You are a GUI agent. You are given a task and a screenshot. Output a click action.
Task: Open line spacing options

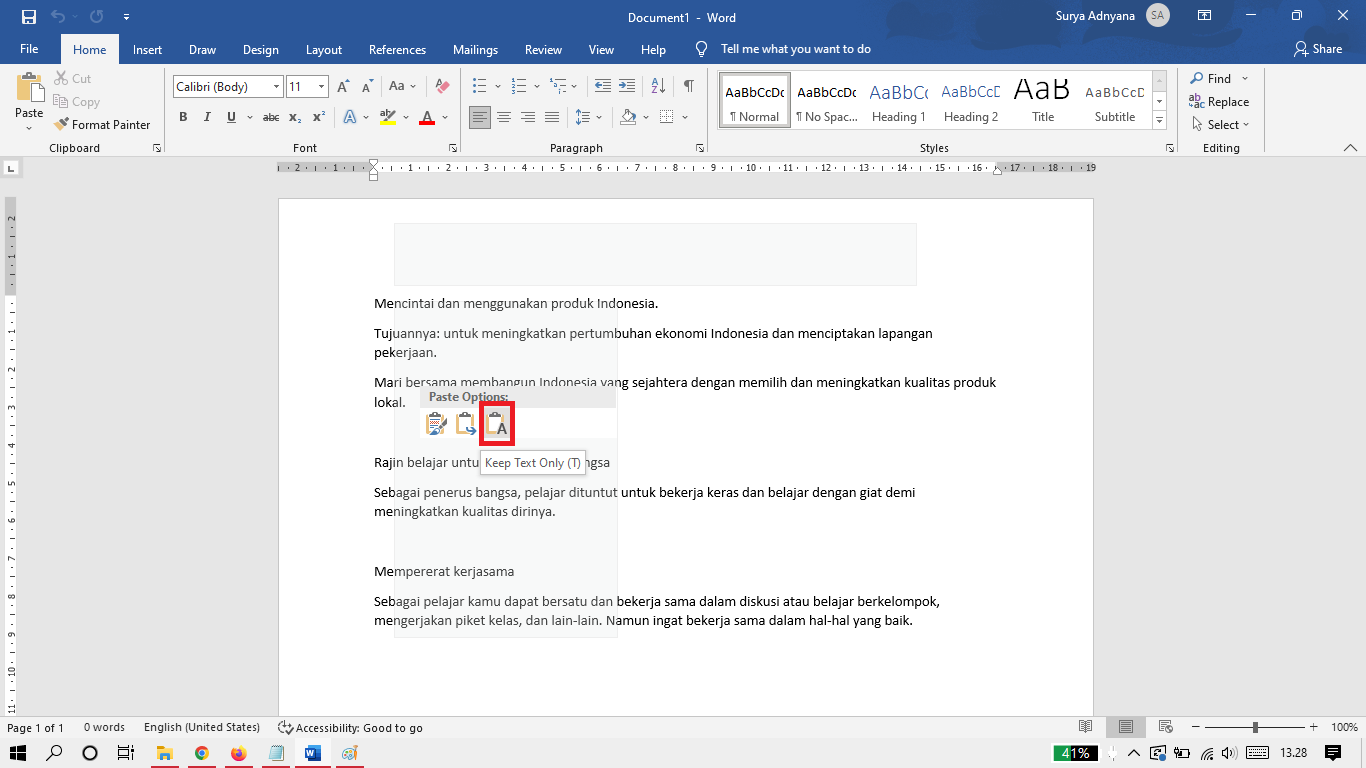(x=589, y=117)
